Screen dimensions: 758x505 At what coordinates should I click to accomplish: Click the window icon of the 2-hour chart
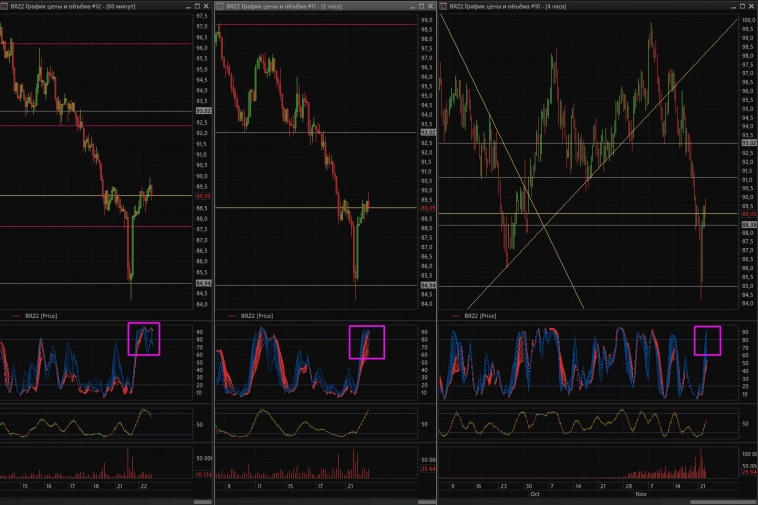pyautogui.click(x=221, y=6)
